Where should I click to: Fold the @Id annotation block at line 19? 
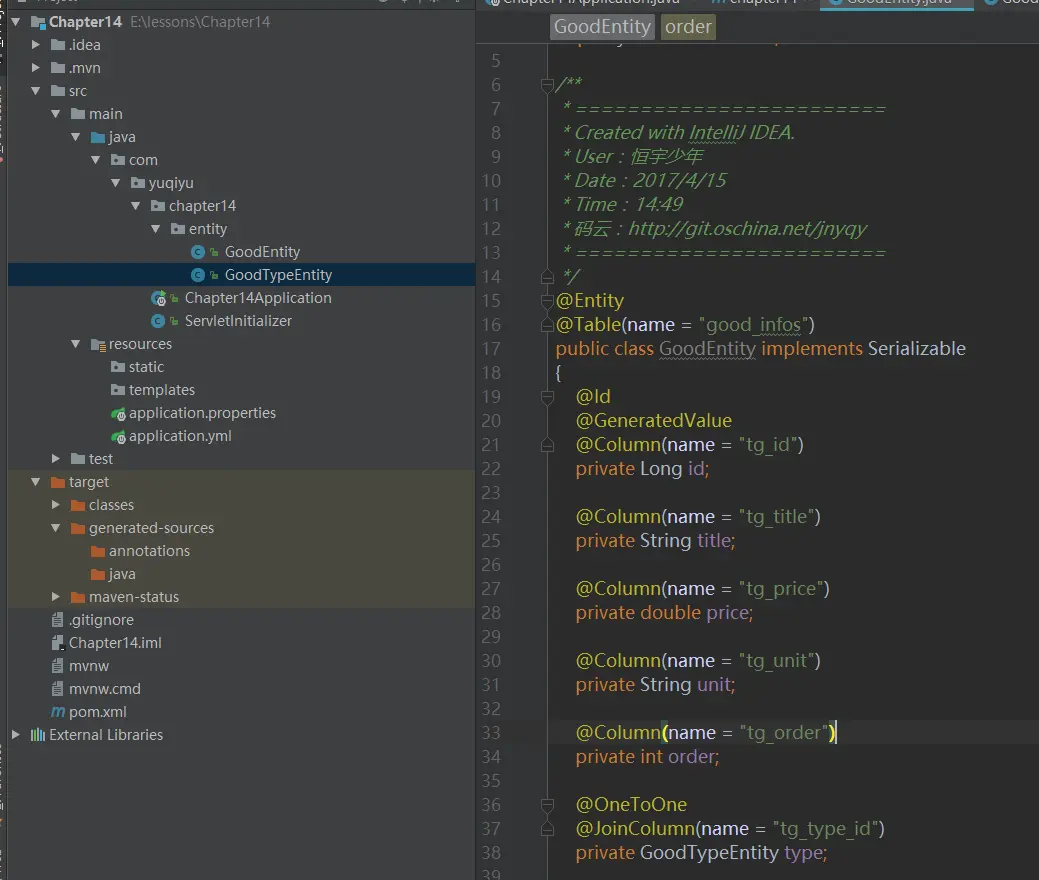click(547, 397)
